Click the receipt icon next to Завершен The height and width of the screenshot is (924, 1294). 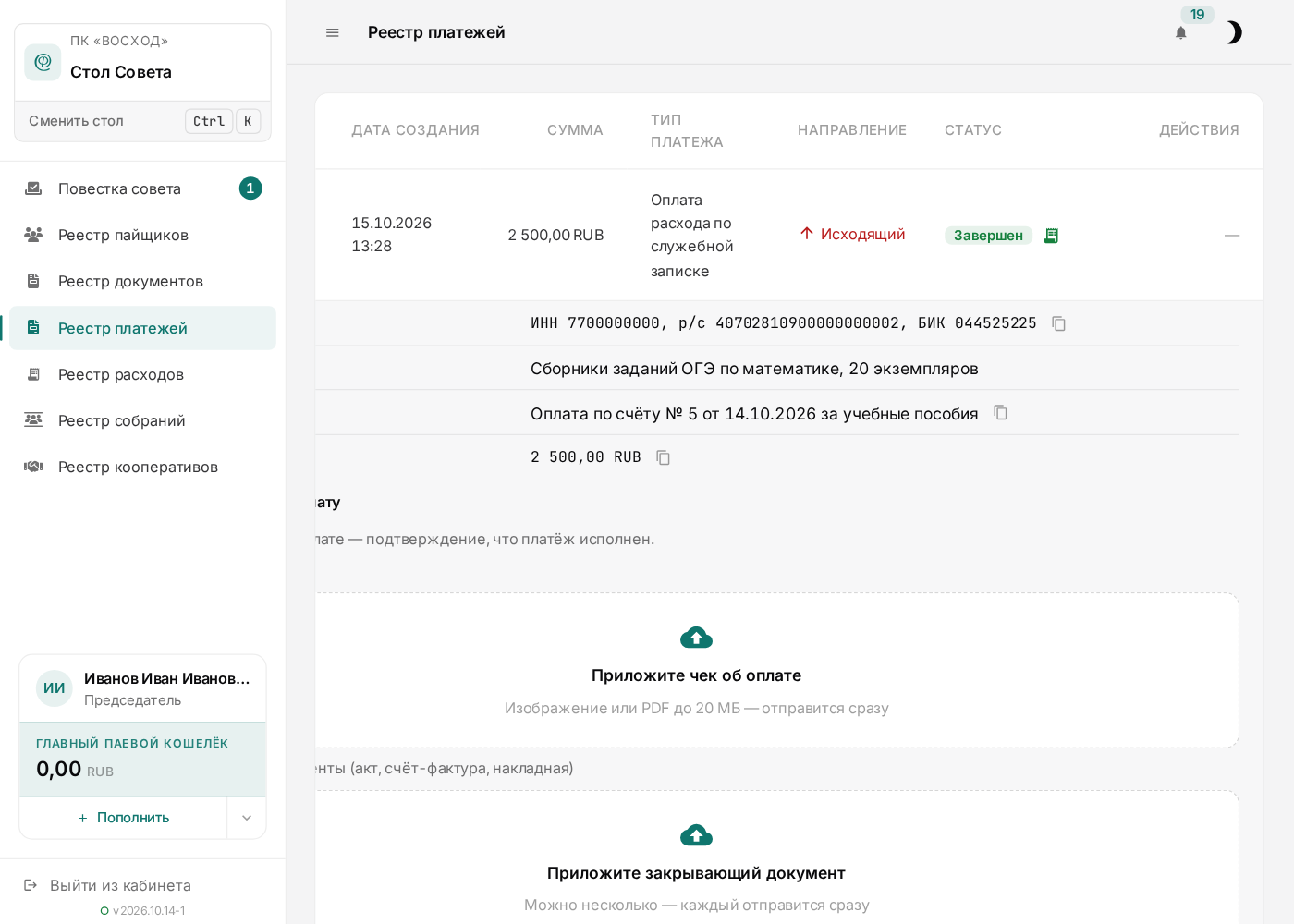coord(1051,236)
